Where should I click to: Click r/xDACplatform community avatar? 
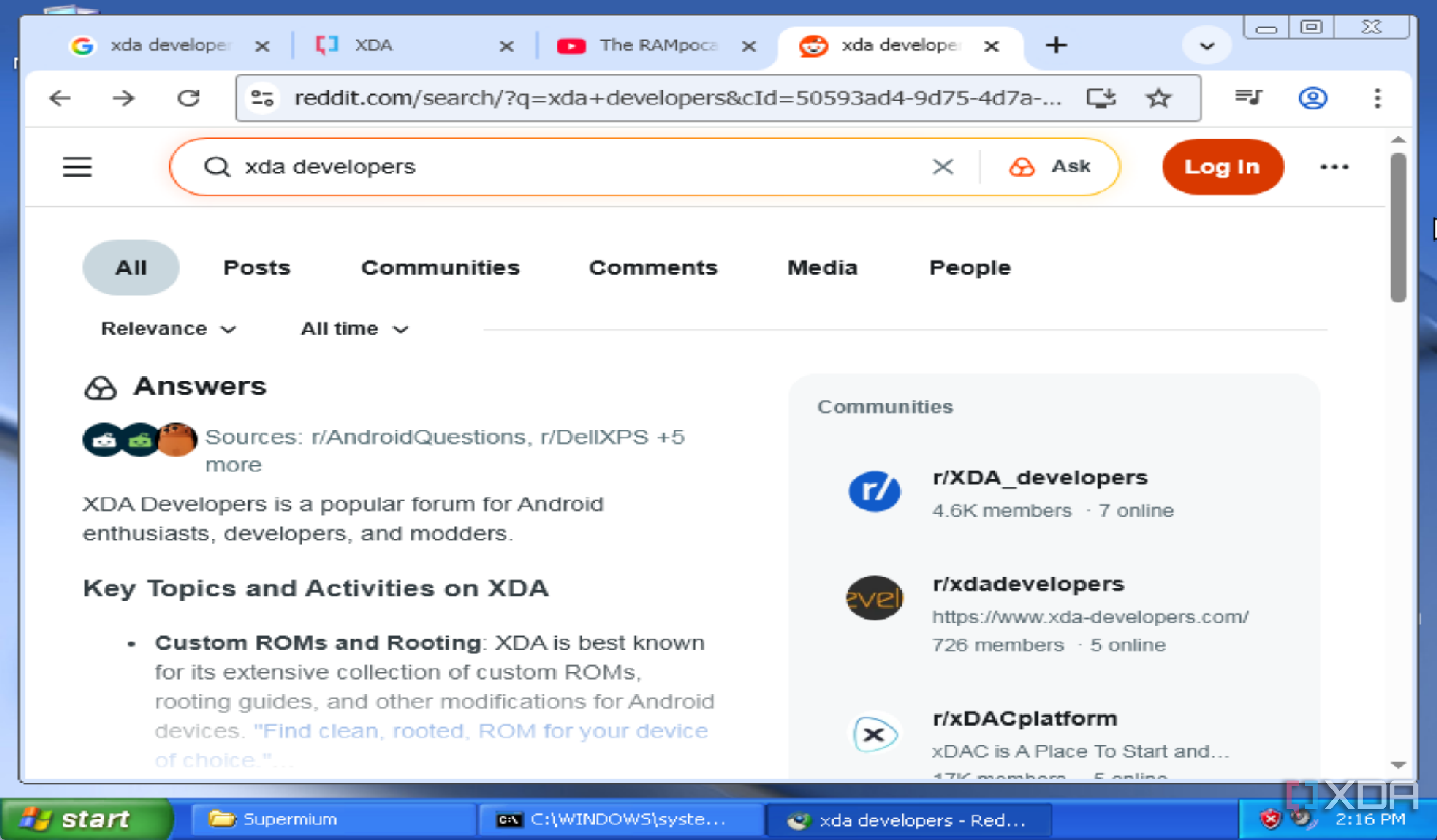click(874, 734)
